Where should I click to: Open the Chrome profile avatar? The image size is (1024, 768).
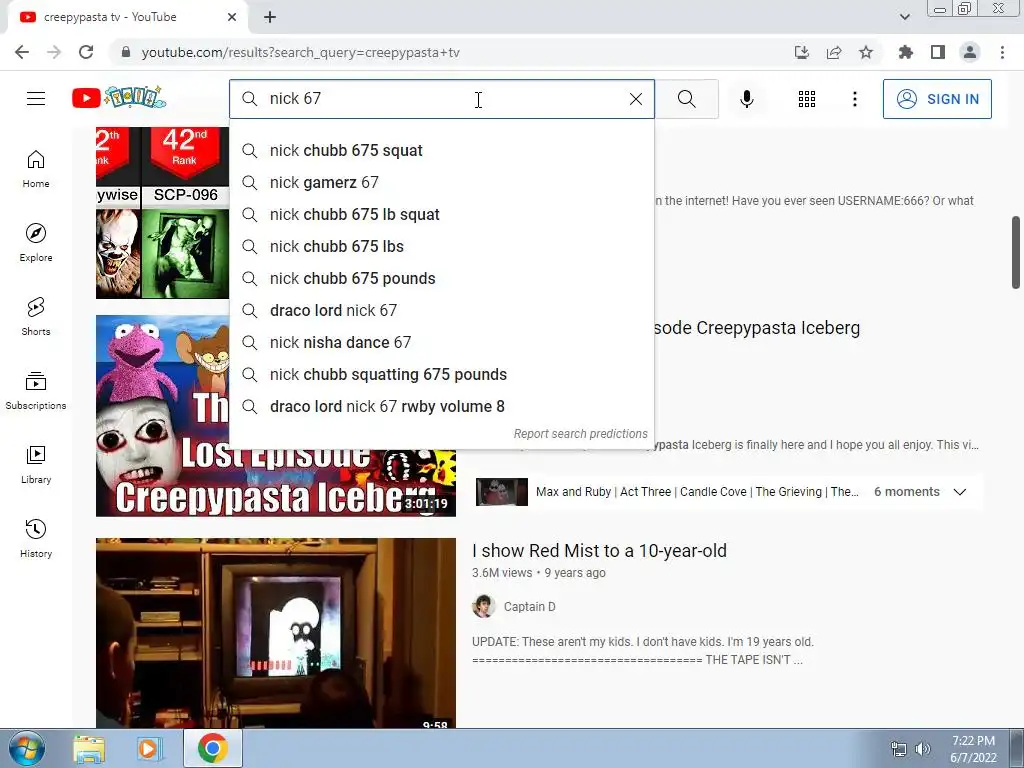coord(970,52)
